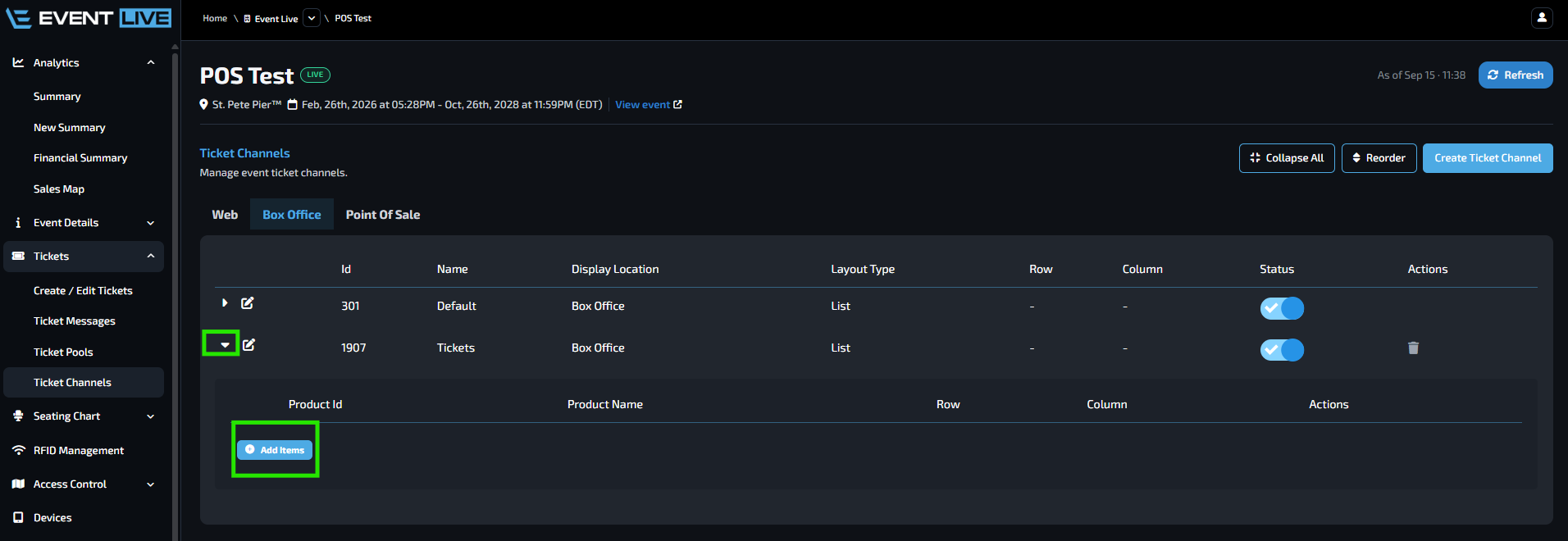Open Ticket Messages in sidebar

75,321
